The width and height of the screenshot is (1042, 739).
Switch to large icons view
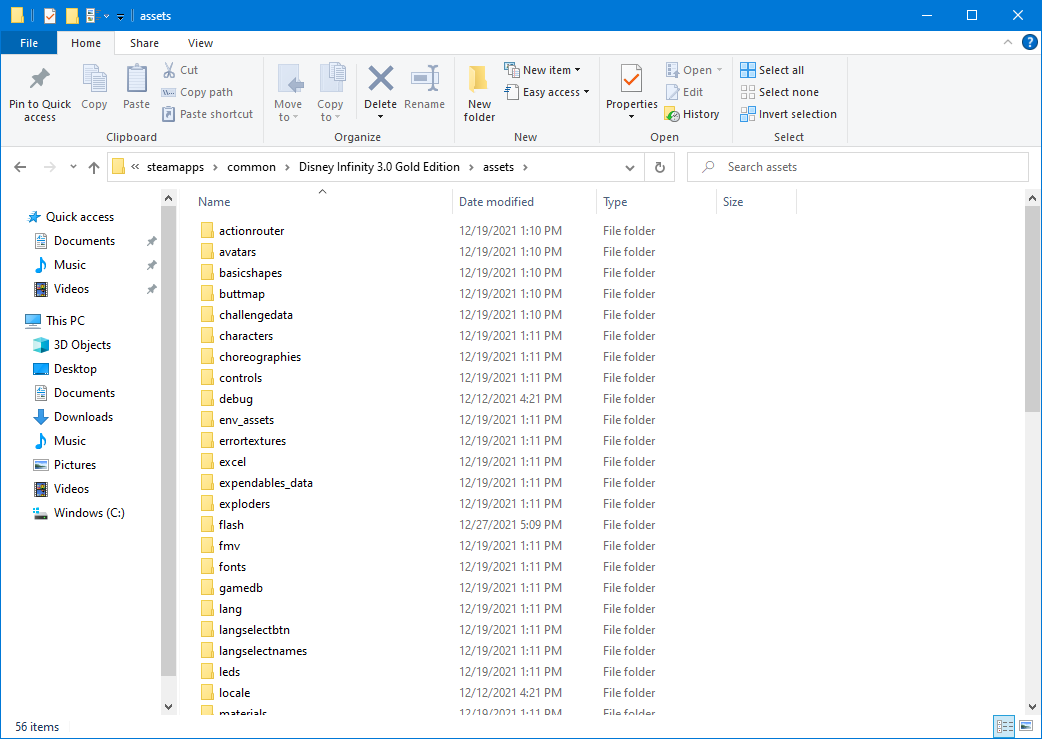[x=1026, y=726]
